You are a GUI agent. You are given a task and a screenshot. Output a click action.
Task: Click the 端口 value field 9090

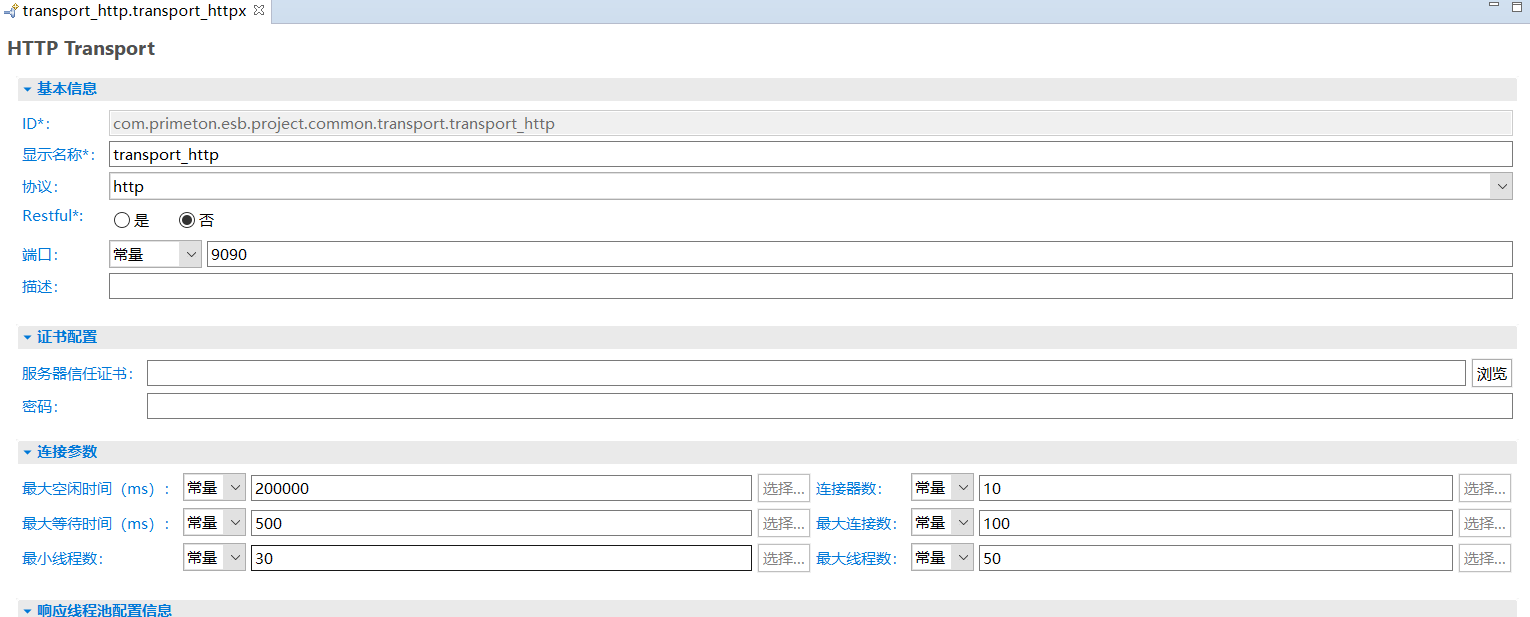pyautogui.click(x=858, y=255)
